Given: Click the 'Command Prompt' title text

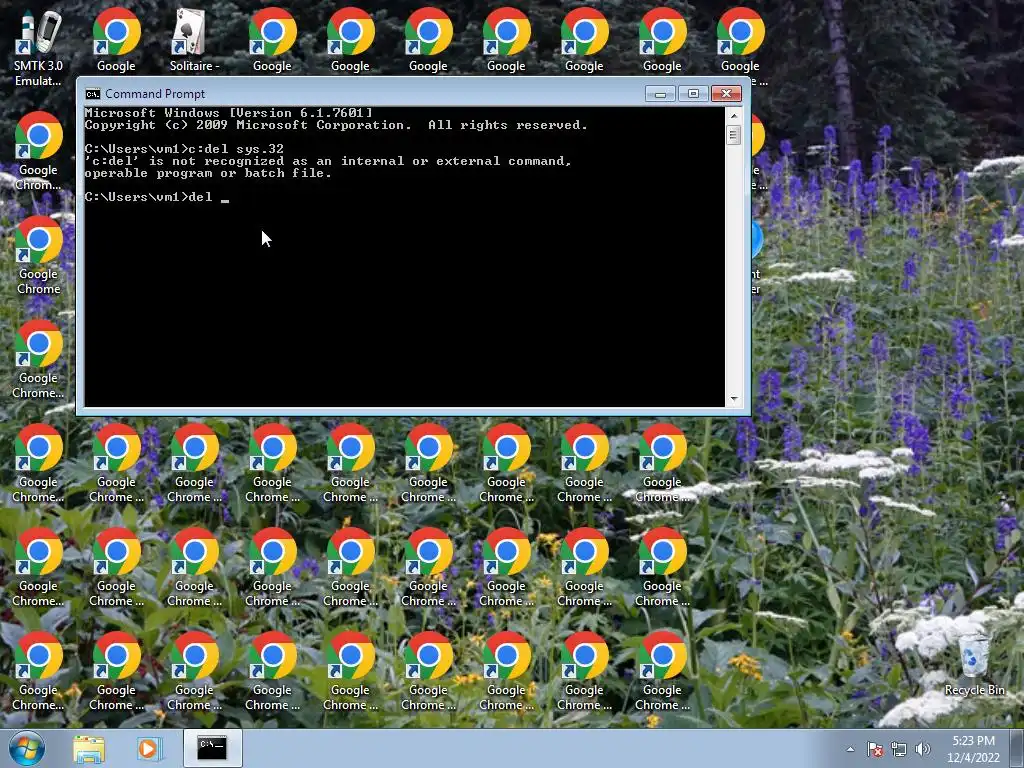Looking at the screenshot, I should [155, 94].
